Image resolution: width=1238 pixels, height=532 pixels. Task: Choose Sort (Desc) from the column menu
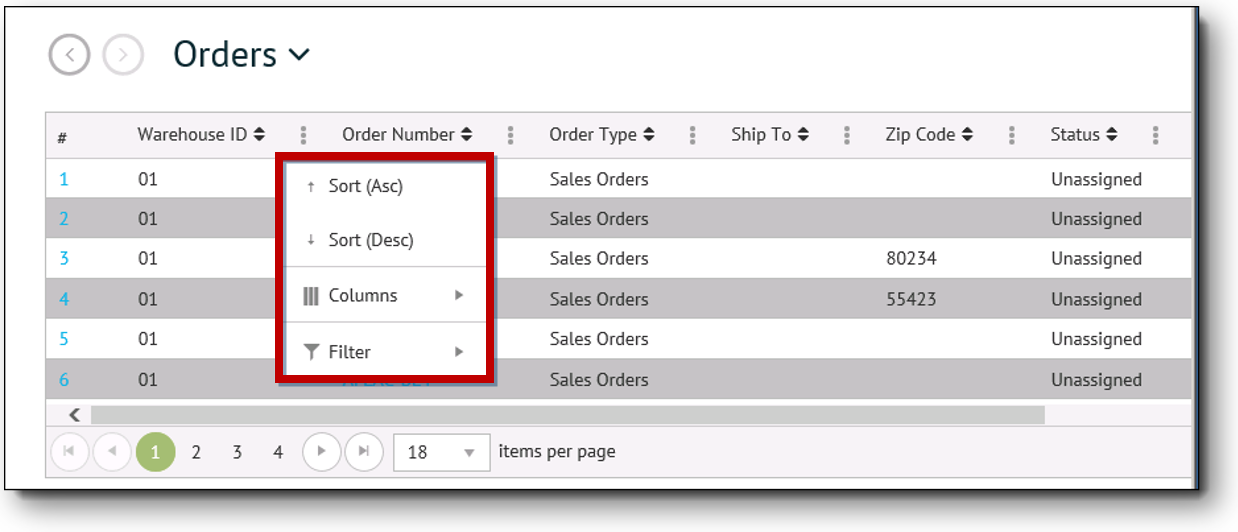pos(370,240)
